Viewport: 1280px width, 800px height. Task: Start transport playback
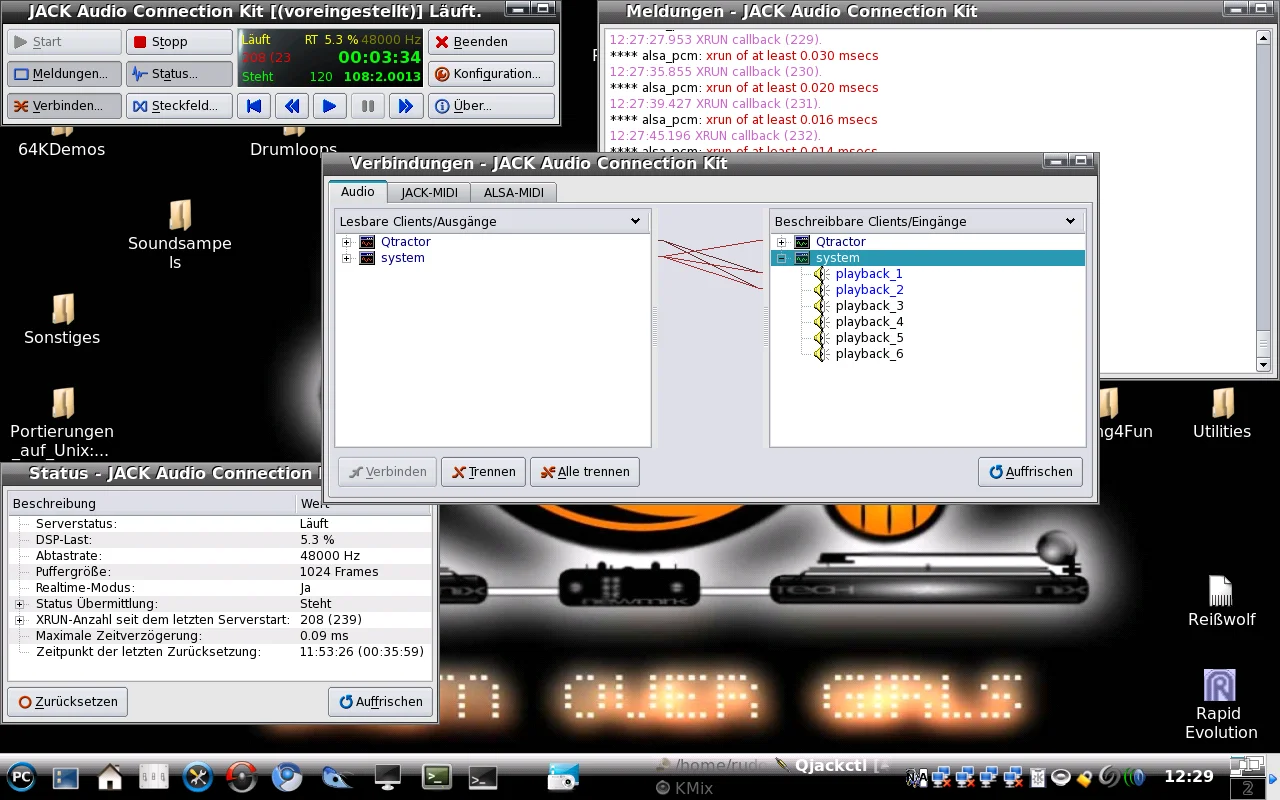coord(330,106)
